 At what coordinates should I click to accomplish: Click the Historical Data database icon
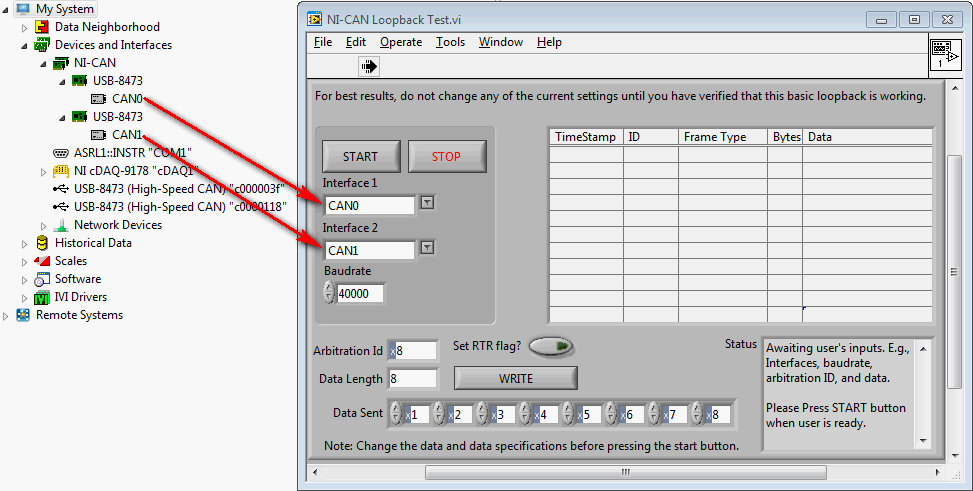pyautogui.click(x=42, y=243)
